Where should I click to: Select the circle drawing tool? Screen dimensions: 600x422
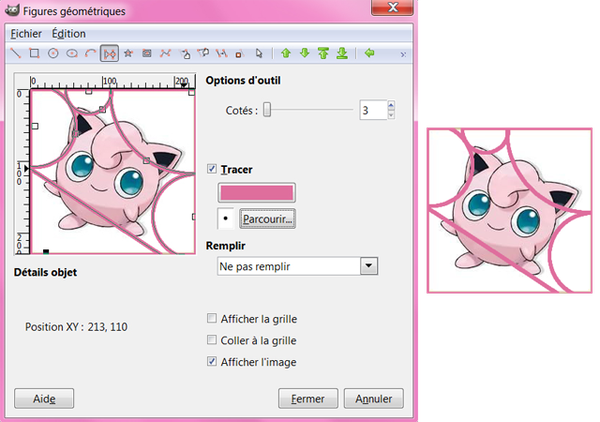pyautogui.click(x=53, y=53)
